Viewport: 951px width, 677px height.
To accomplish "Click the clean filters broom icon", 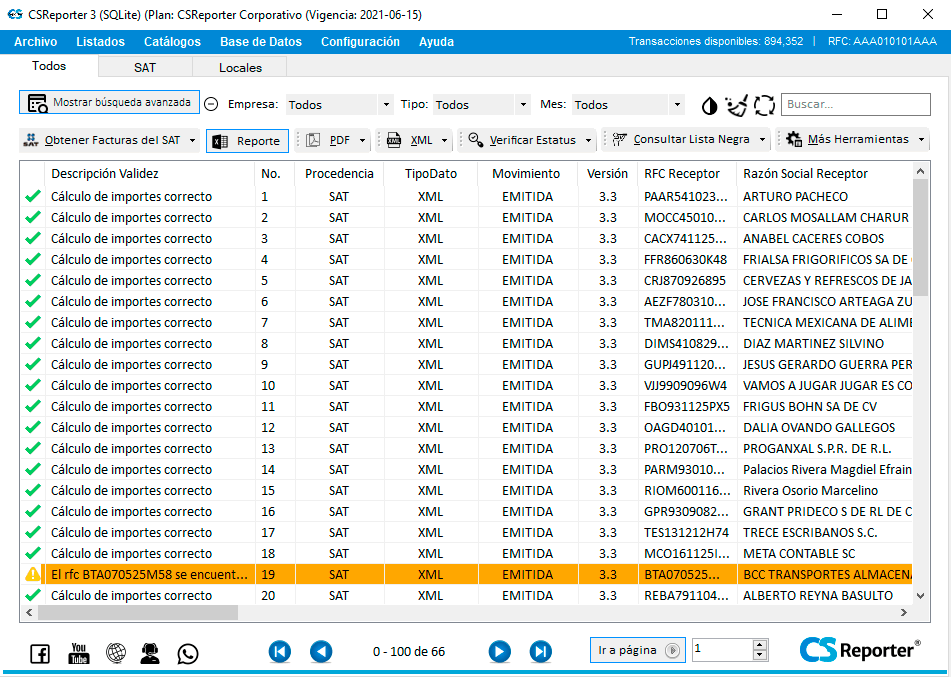I will [736, 106].
